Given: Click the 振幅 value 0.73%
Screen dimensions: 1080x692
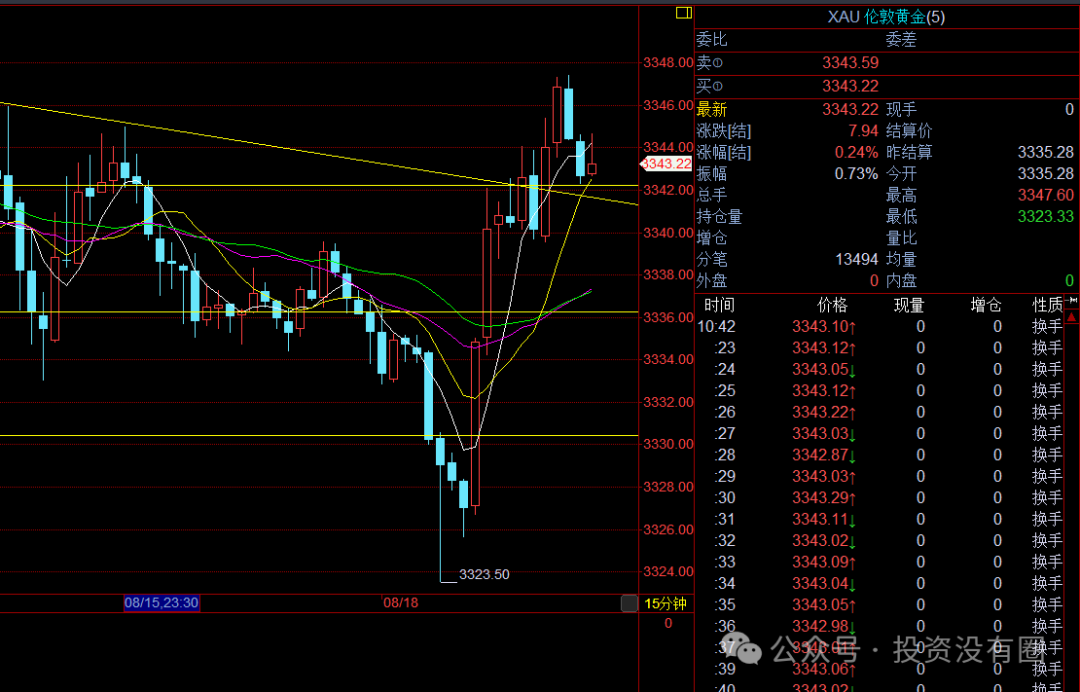Looking at the screenshot, I should 856,174.
